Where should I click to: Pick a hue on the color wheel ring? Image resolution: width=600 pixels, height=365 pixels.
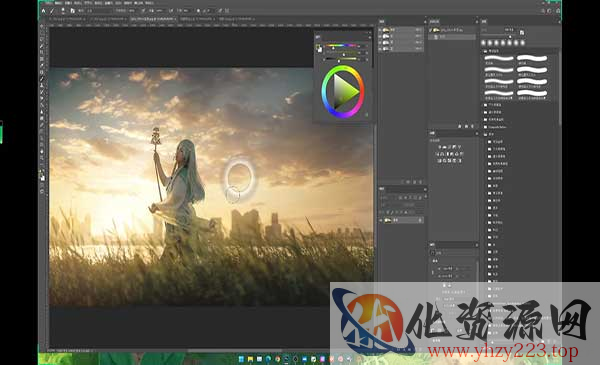click(x=342, y=68)
